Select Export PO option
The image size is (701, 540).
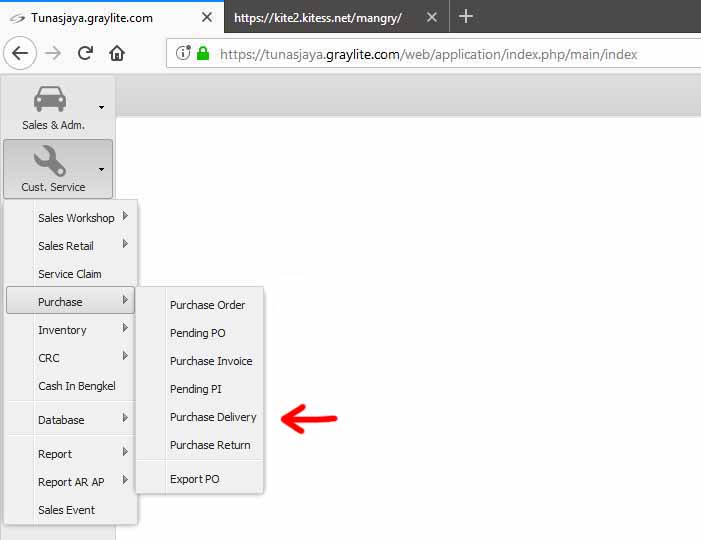click(x=194, y=479)
